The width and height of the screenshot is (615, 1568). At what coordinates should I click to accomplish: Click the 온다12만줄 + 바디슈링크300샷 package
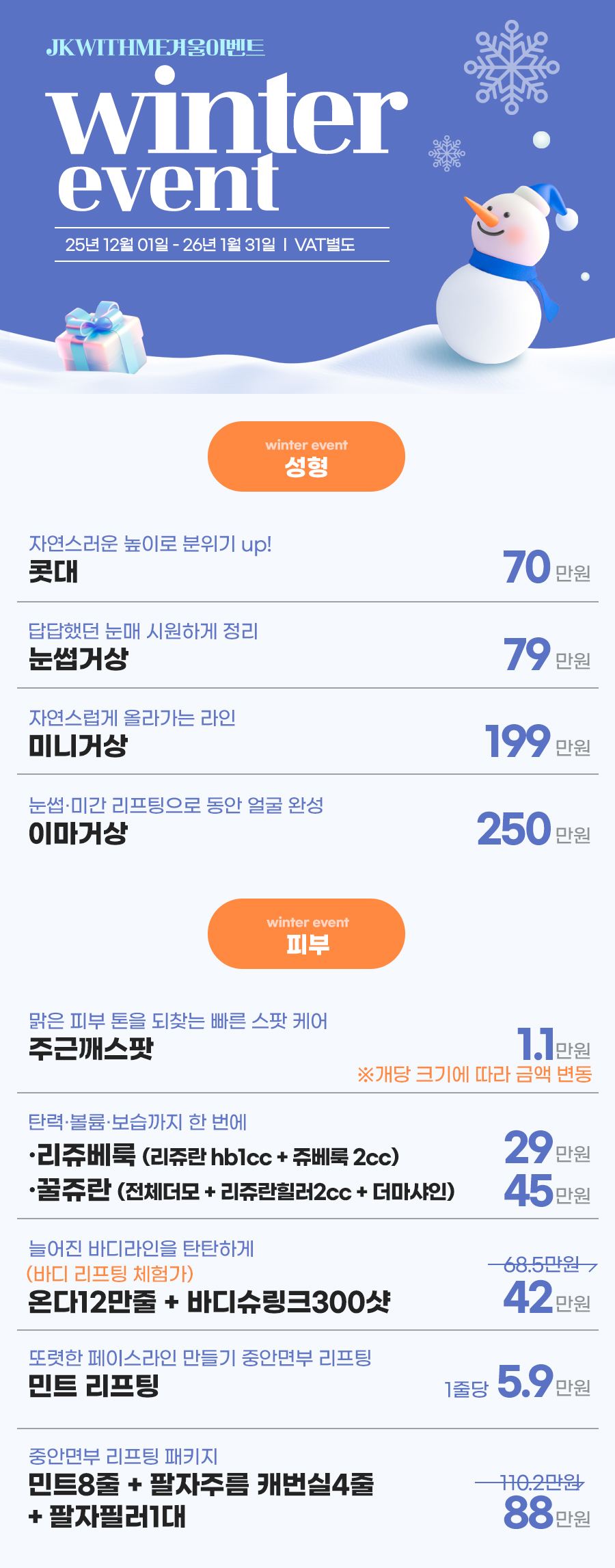coord(208,1301)
